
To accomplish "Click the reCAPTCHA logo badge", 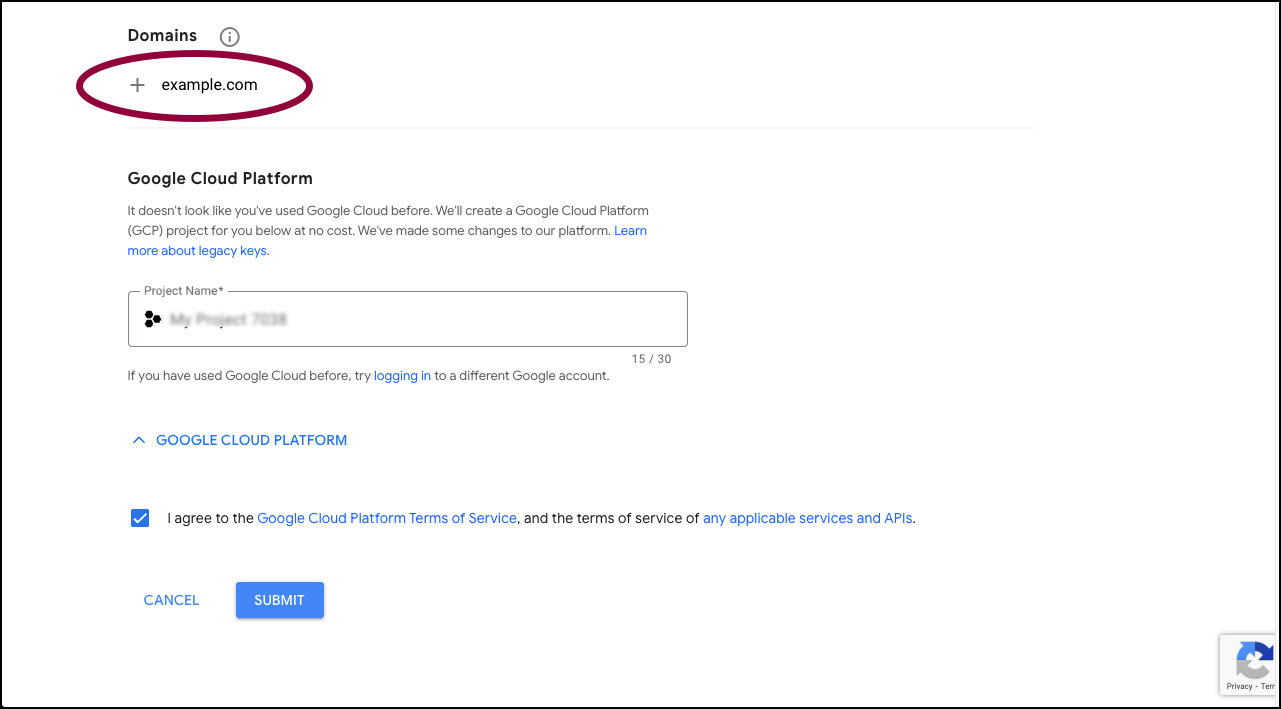I will (1254, 660).
